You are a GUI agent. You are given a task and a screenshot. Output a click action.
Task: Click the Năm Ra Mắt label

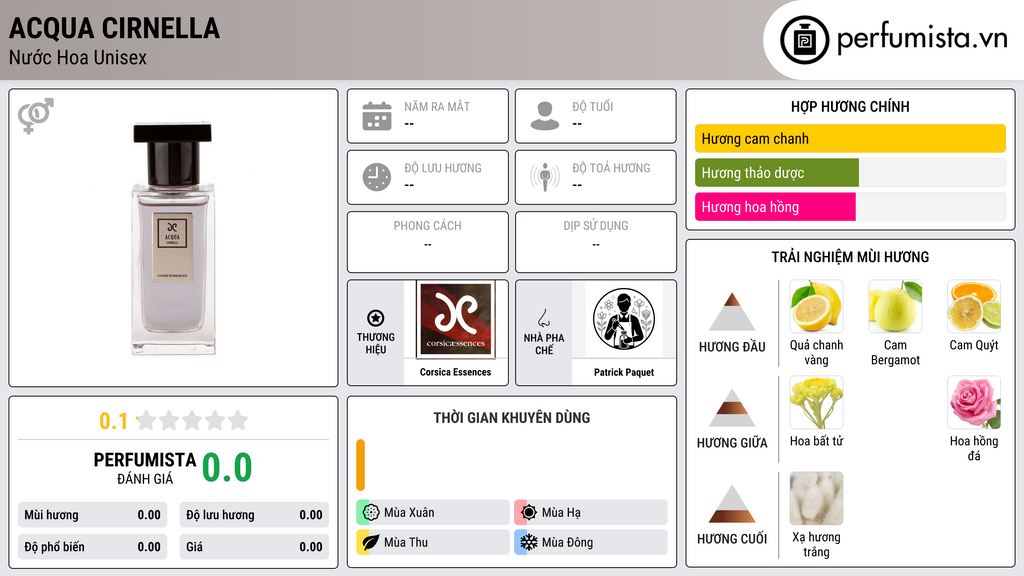coord(437,106)
